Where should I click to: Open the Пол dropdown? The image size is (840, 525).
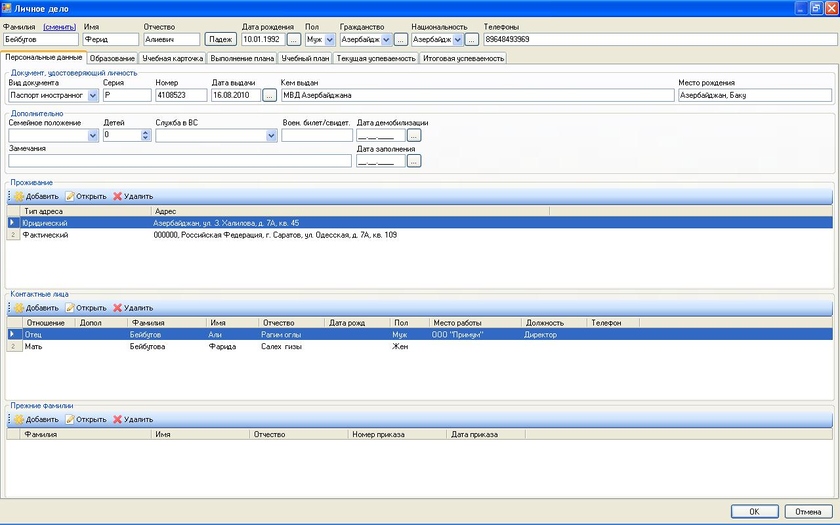(329, 40)
